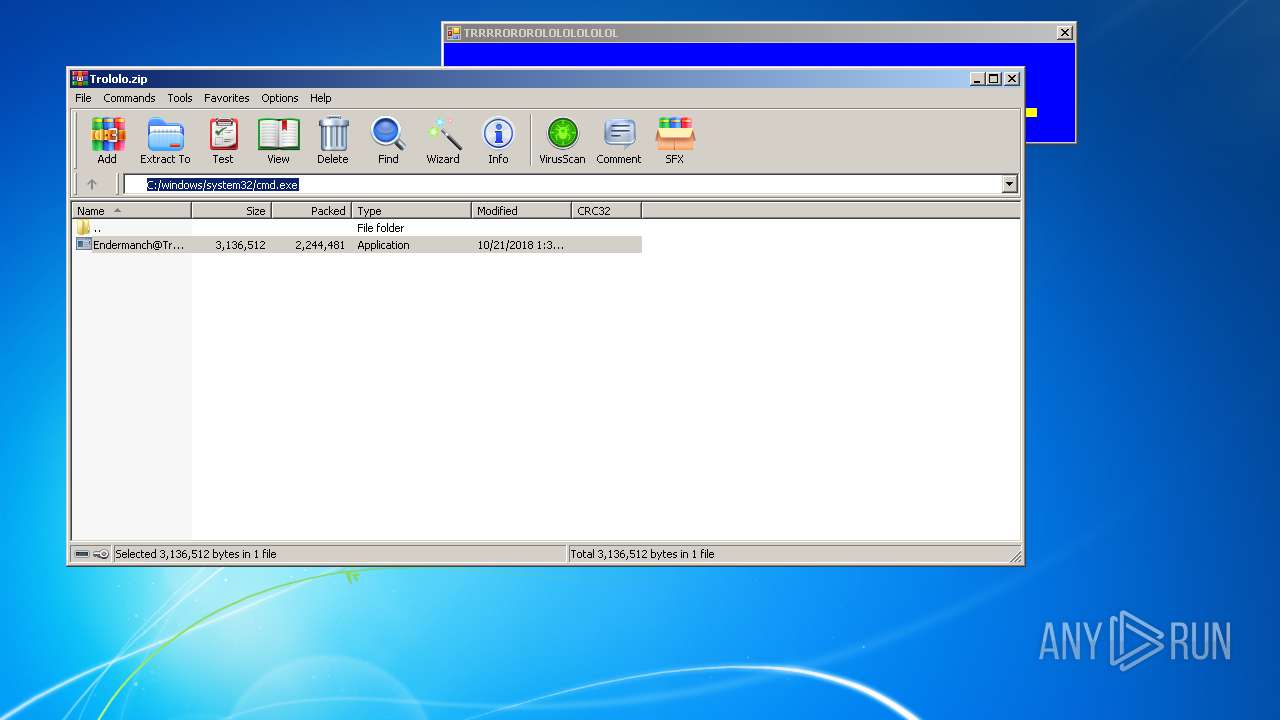This screenshot has height=720, width=1280.
Task: Click 'Total 3,136,512 bytes' status text
Action: pyautogui.click(x=642, y=554)
